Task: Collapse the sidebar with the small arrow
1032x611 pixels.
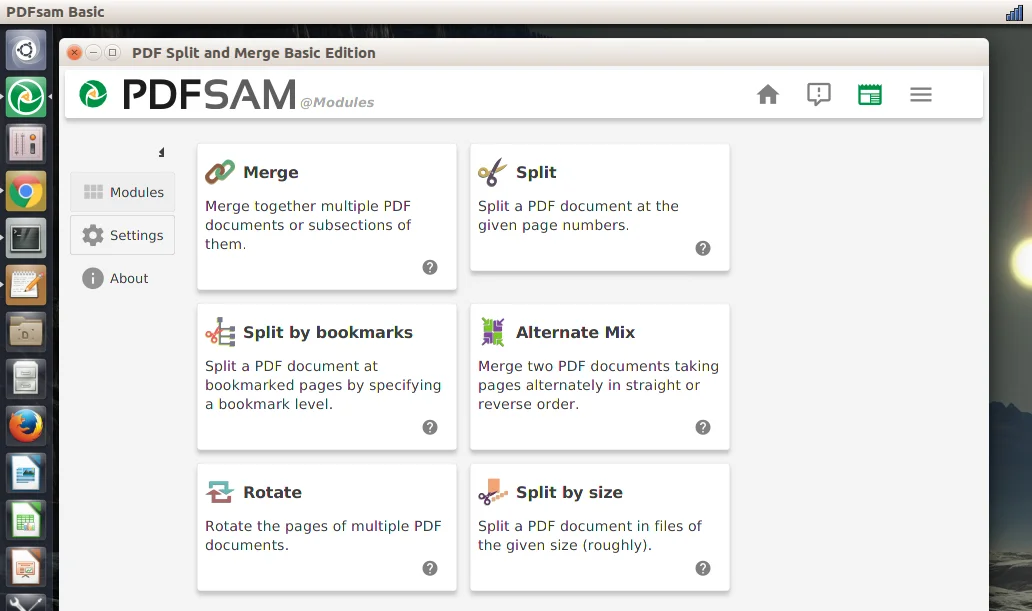Action: click(x=161, y=153)
